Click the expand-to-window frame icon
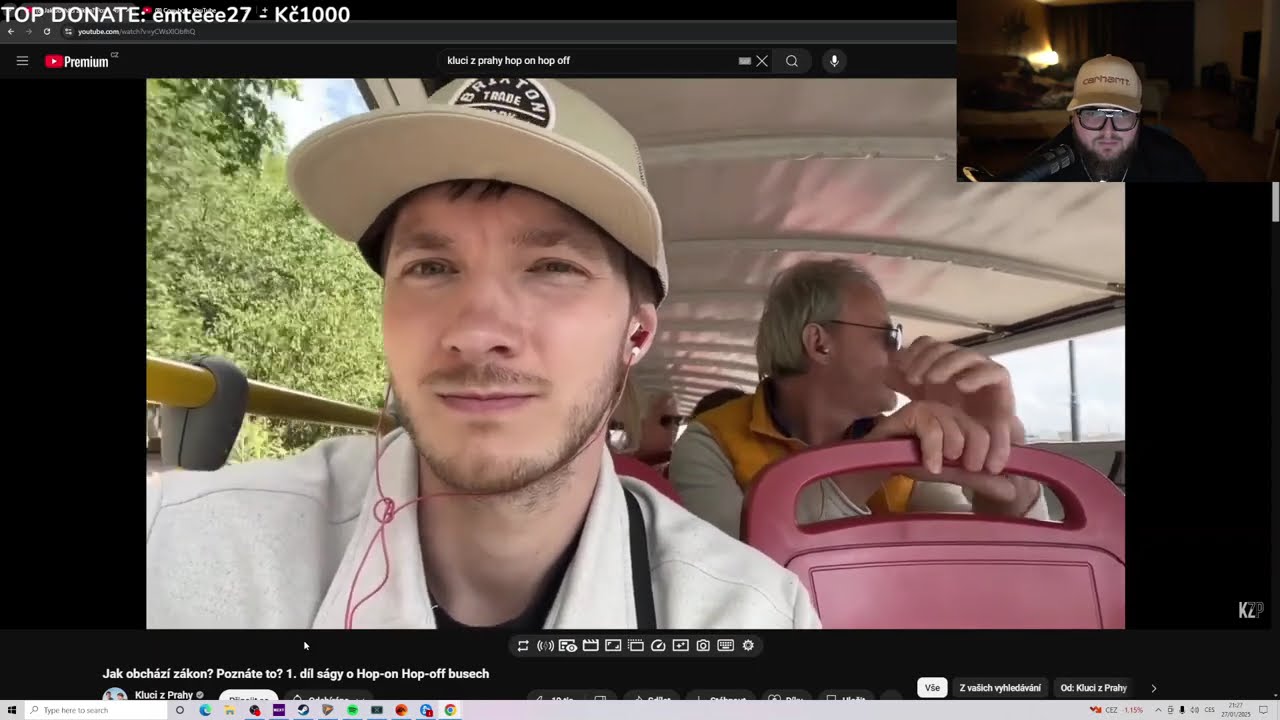 pos(613,646)
